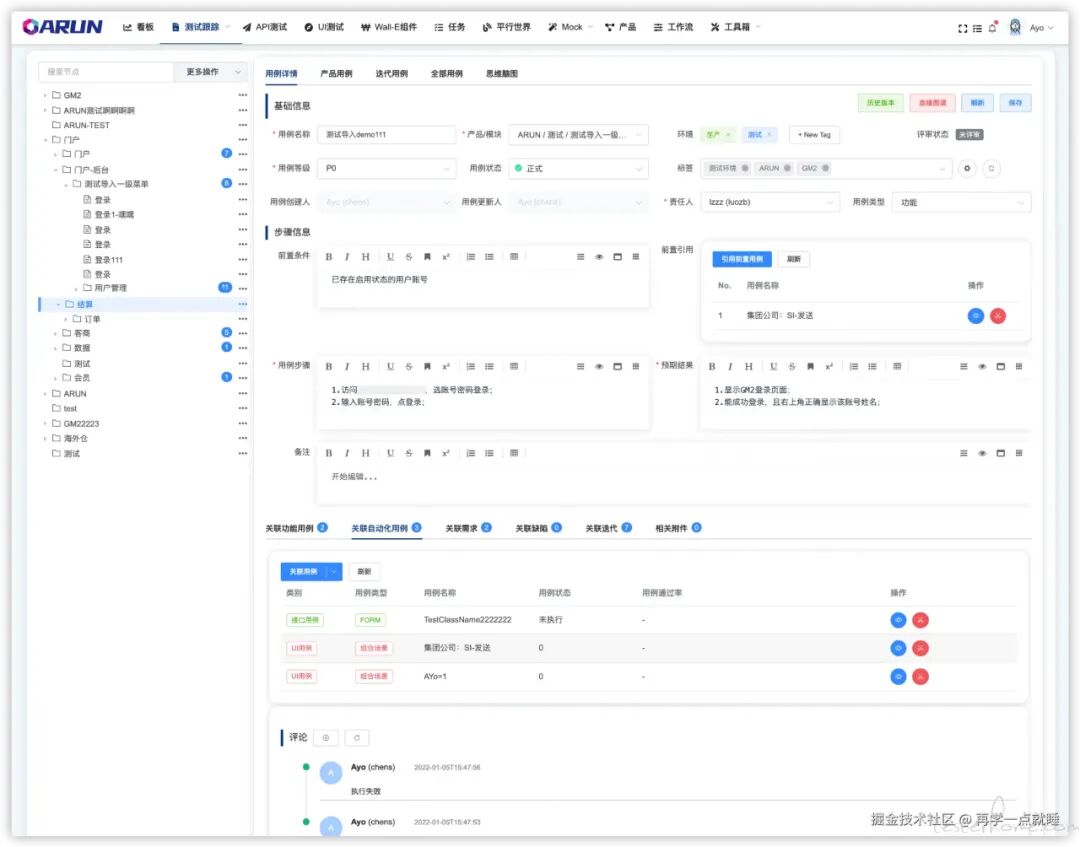Open the API测试 top menu
This screenshot has height=847, width=1080.
pos(265,27)
